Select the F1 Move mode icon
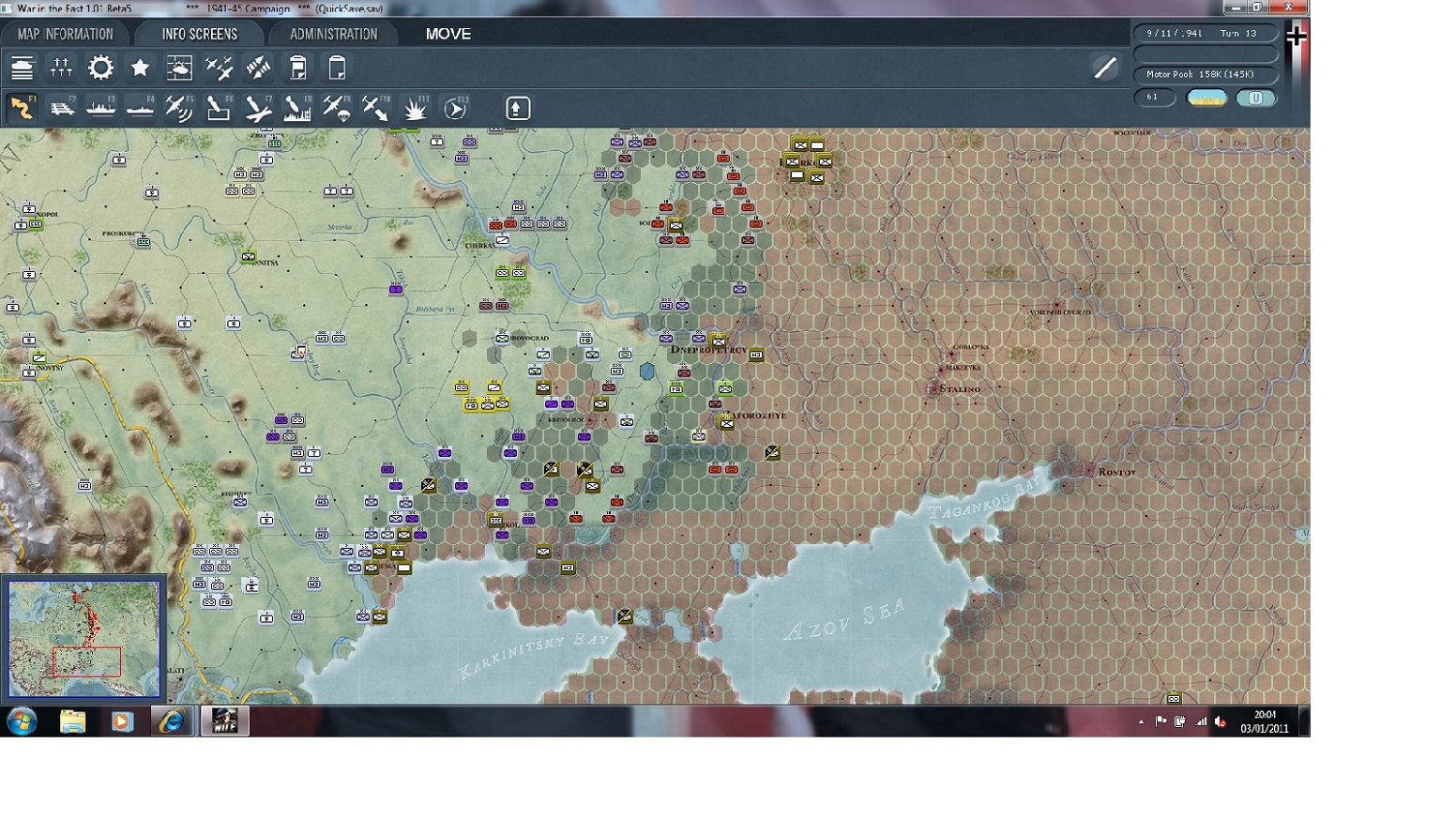 22,108
